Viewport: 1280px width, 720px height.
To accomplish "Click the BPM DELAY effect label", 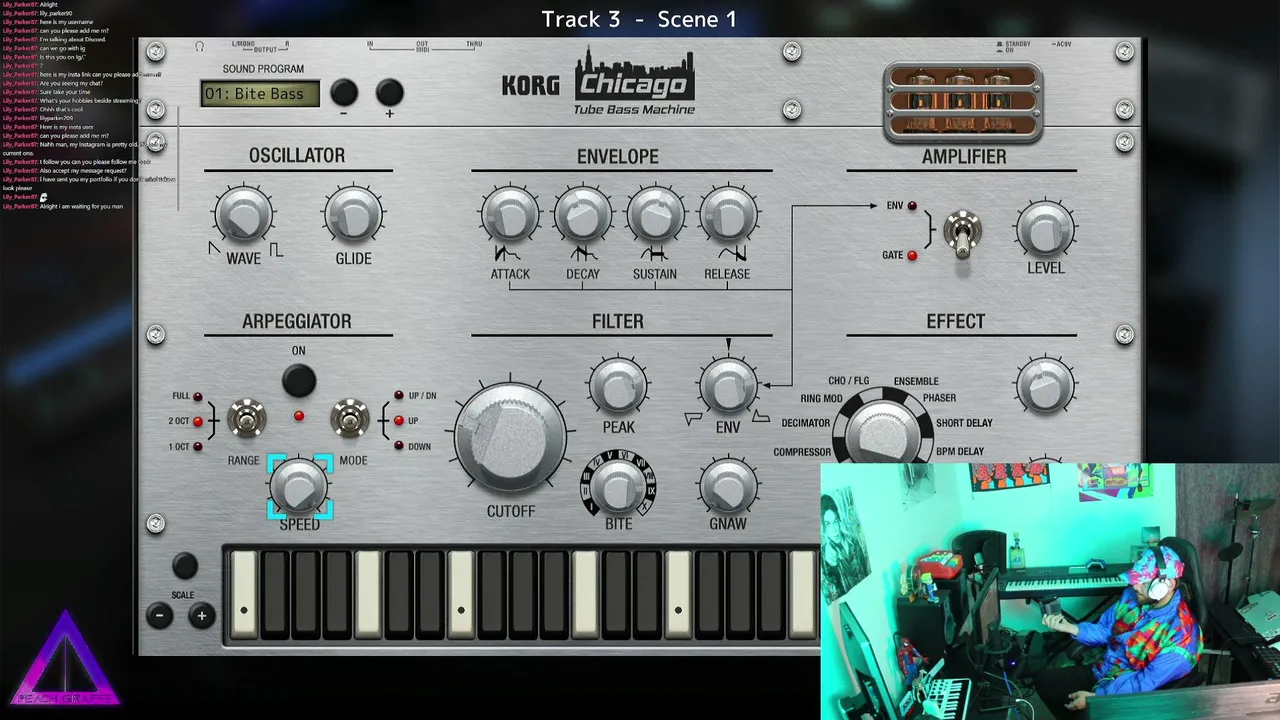I will pos(960,451).
